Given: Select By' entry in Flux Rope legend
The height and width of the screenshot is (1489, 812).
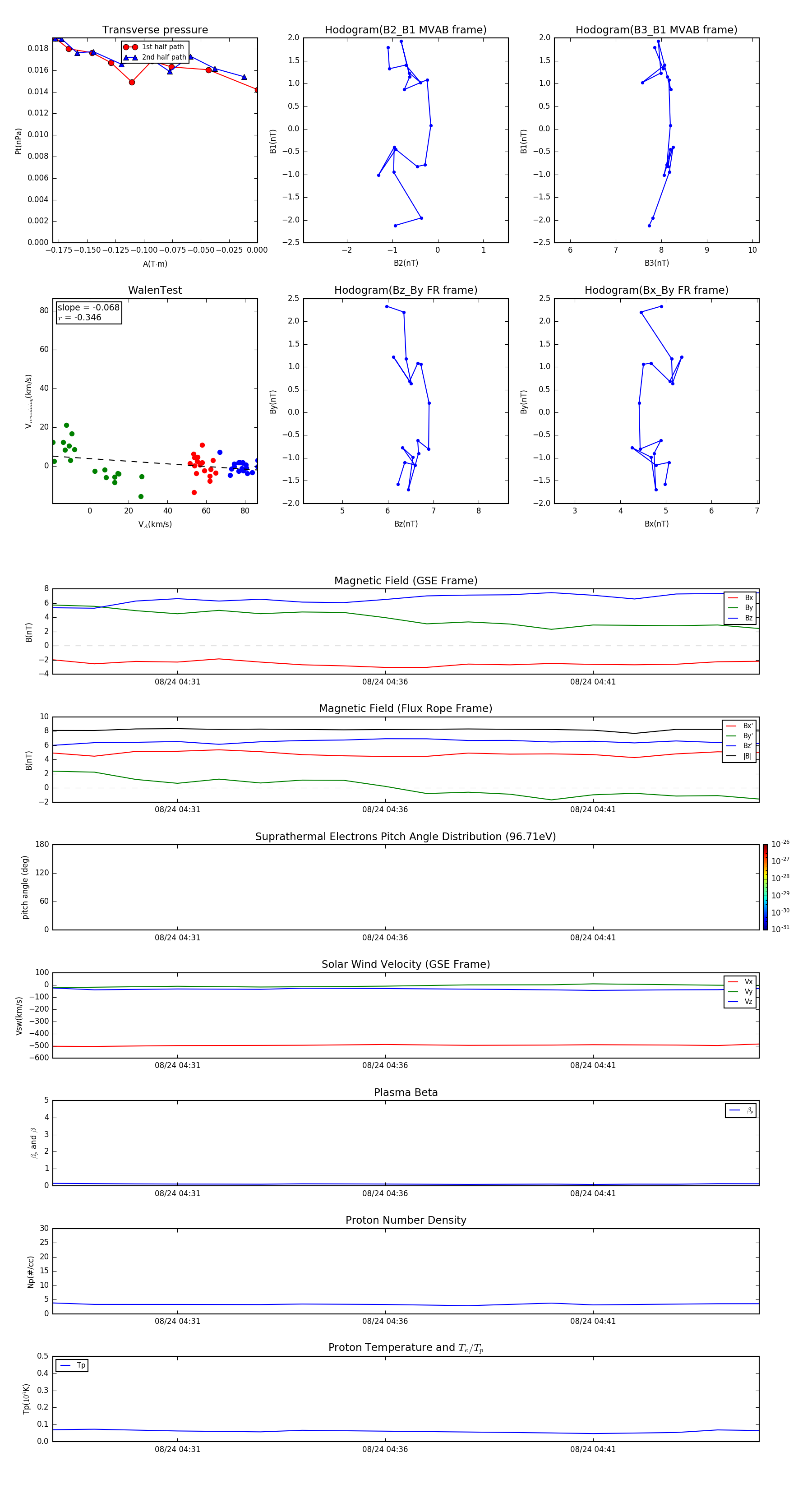Looking at the screenshot, I should 739,736.
